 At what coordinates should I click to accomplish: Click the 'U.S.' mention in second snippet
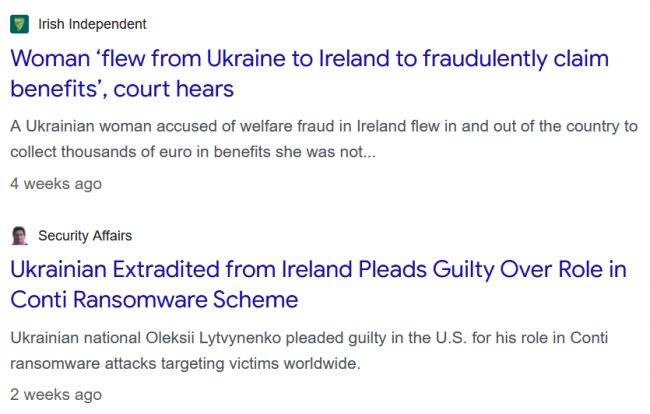pyautogui.click(x=451, y=338)
